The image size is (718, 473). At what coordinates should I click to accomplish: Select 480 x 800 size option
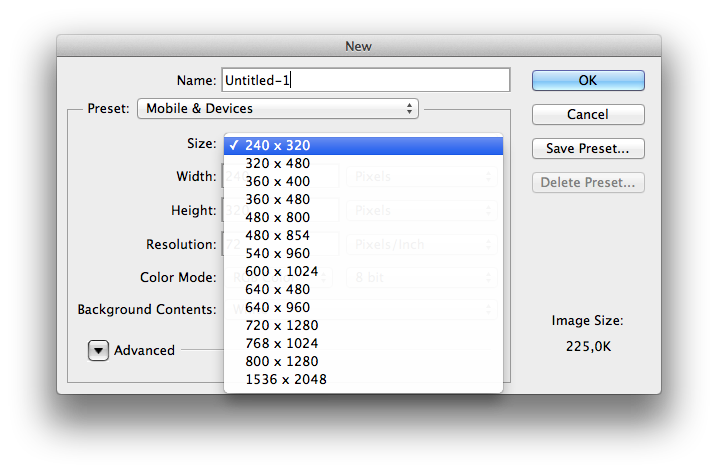pyautogui.click(x=364, y=217)
